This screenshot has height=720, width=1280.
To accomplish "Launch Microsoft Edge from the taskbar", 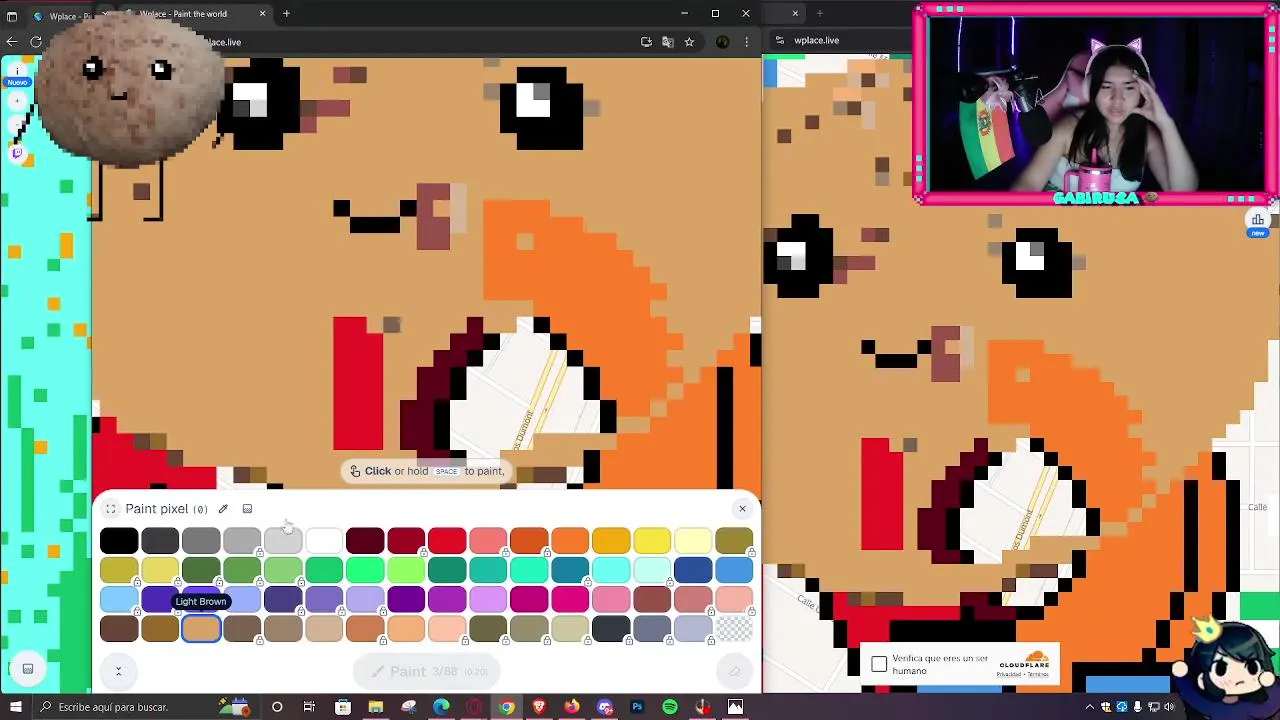I will (x=441, y=707).
